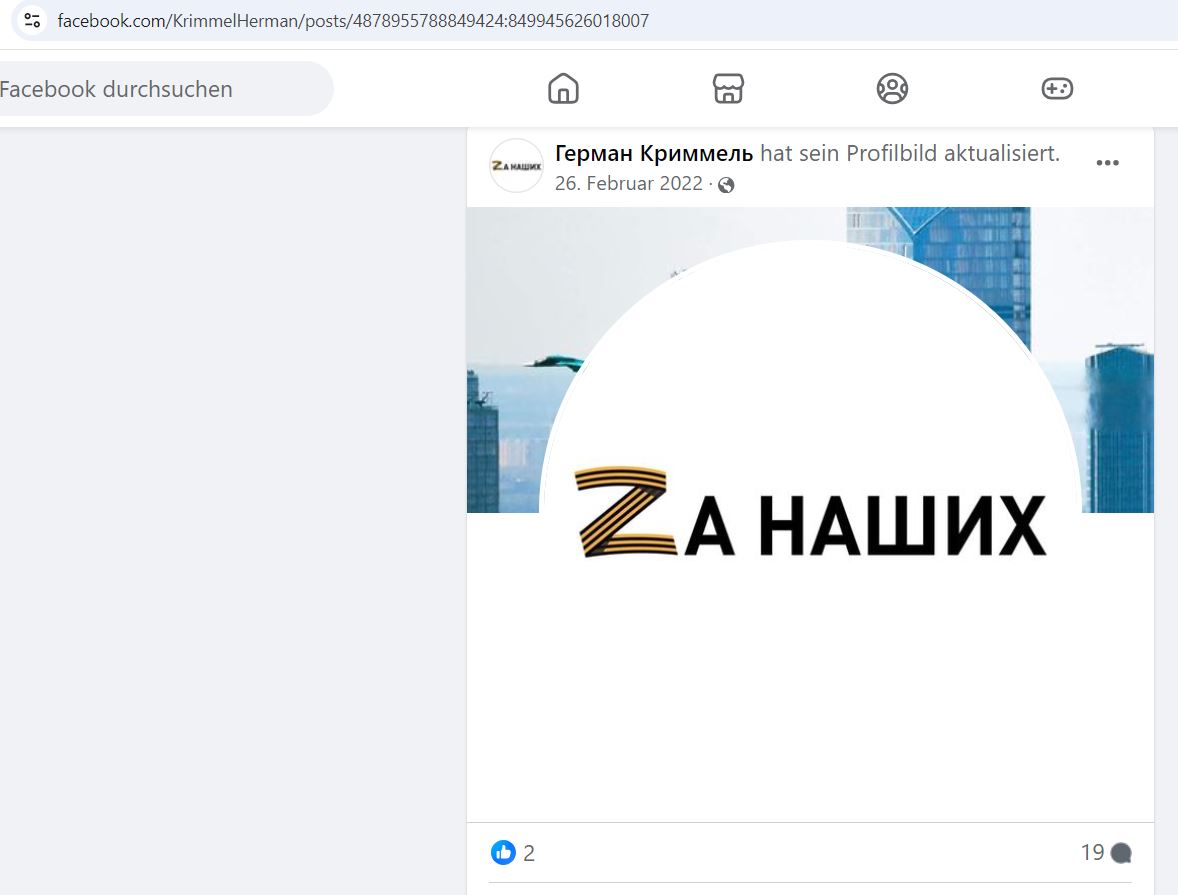The height and width of the screenshot is (895, 1178).
Task: Open the Groups icon in top navigation
Action: click(893, 89)
